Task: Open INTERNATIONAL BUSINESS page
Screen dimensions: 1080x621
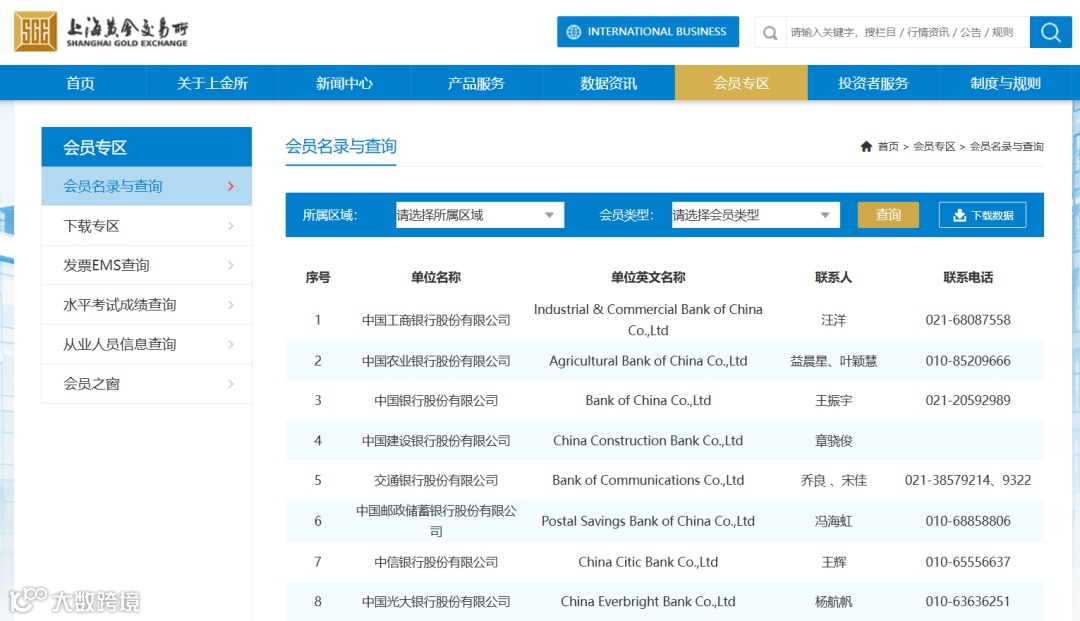Action: 647,32
